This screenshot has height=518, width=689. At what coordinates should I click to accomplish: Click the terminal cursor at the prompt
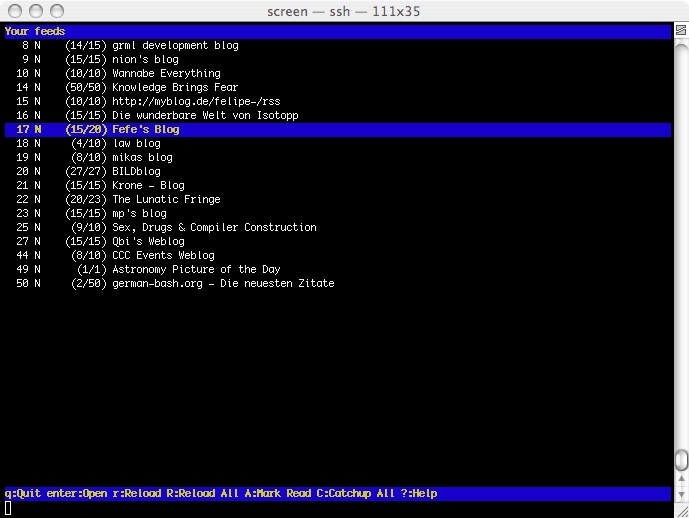click(x=8, y=508)
